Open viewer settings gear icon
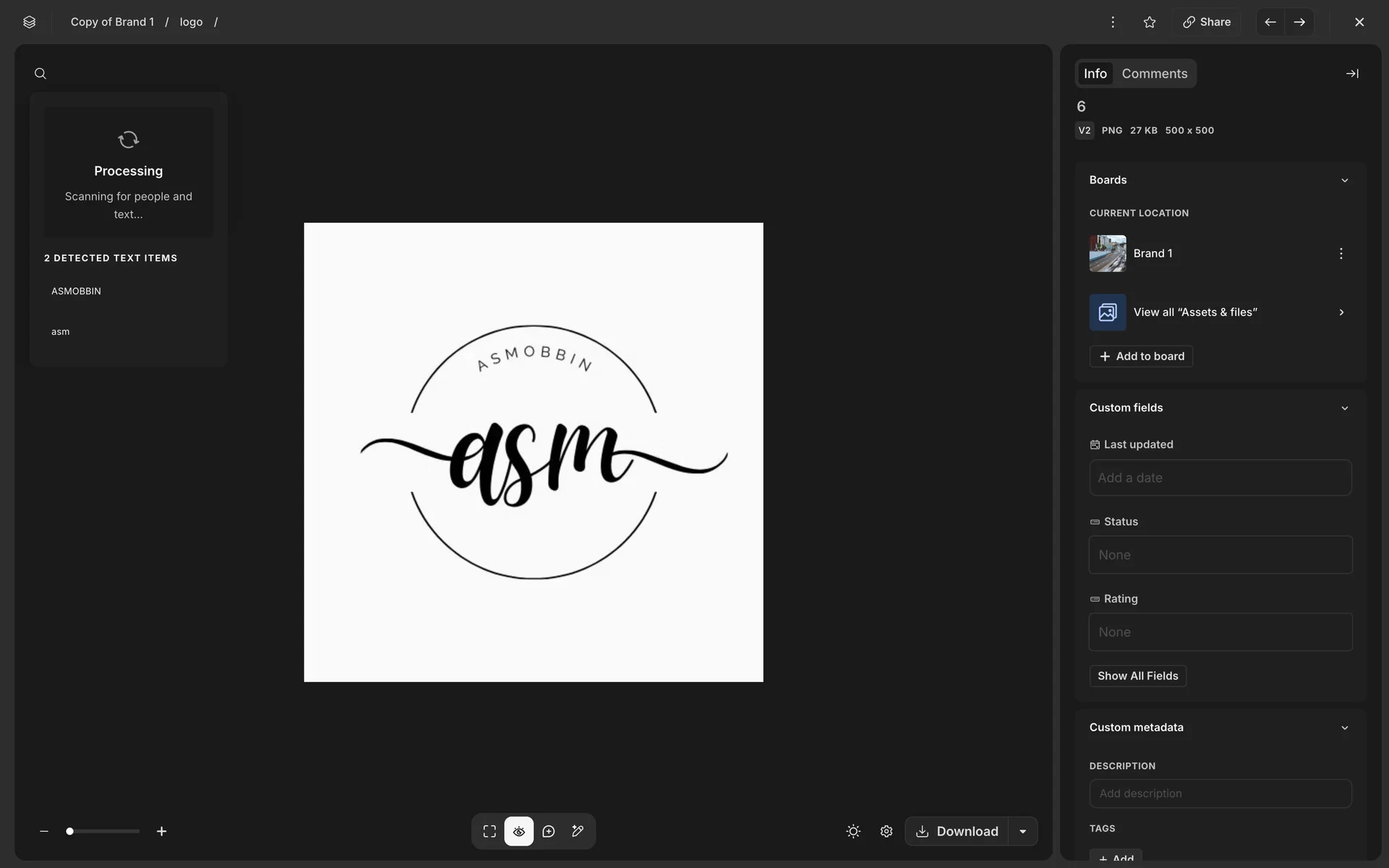Image resolution: width=1389 pixels, height=868 pixels. tap(886, 831)
